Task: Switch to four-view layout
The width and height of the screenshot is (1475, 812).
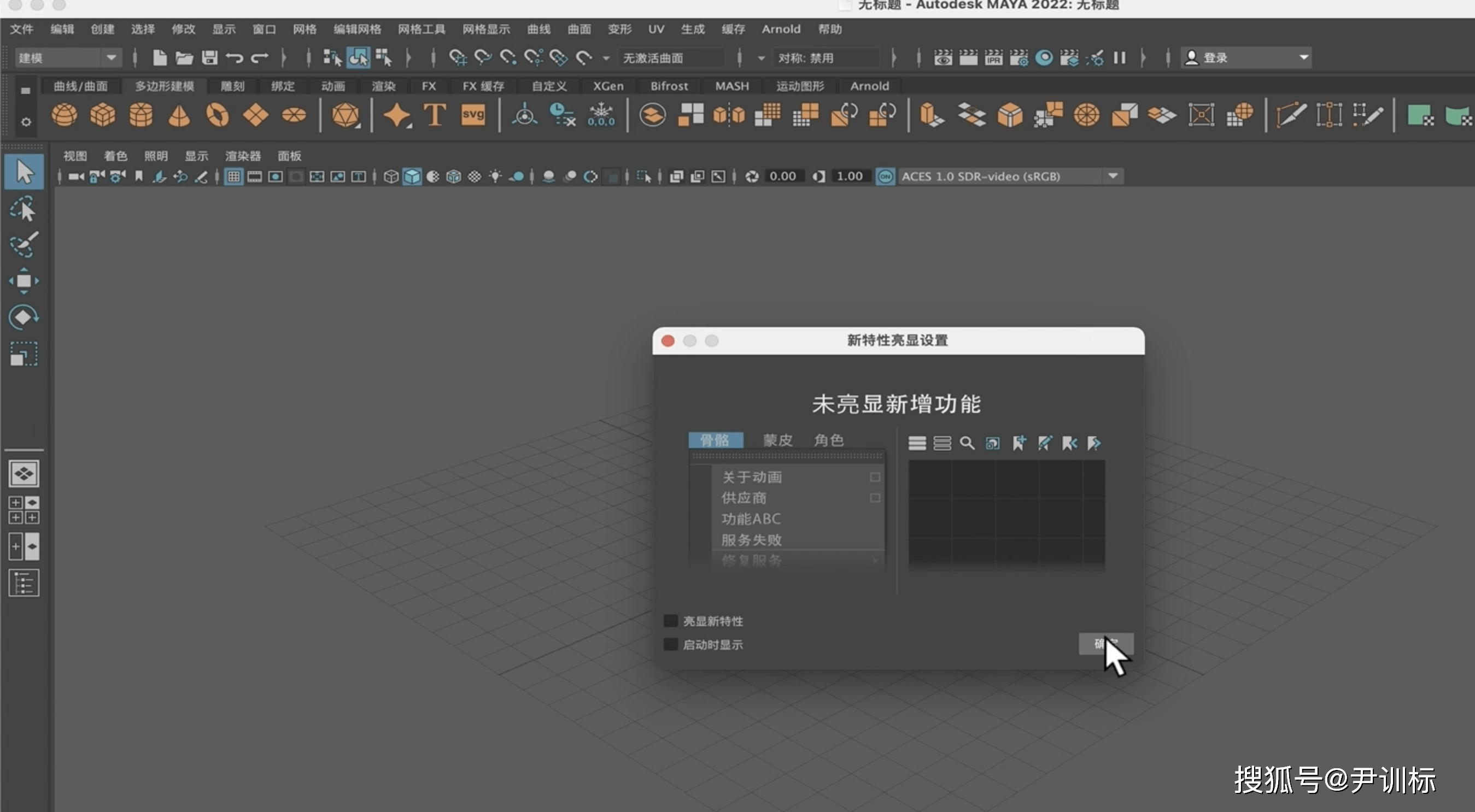Action: [24, 510]
